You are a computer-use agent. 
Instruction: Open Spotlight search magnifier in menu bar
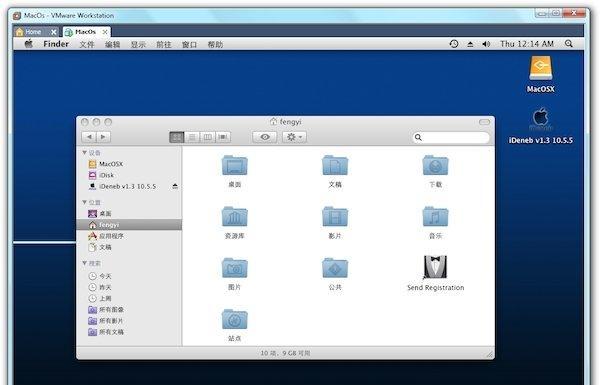569,44
